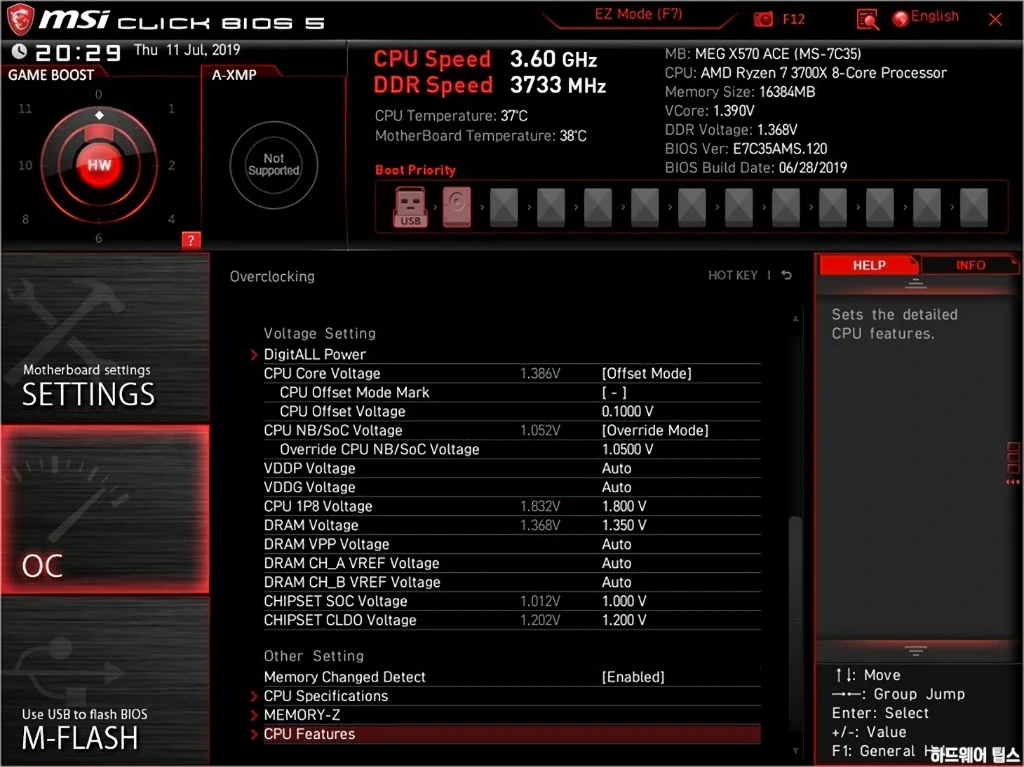The height and width of the screenshot is (767, 1024).
Task: Select DRAM VPP Voltage Auto value
Action: [616, 544]
